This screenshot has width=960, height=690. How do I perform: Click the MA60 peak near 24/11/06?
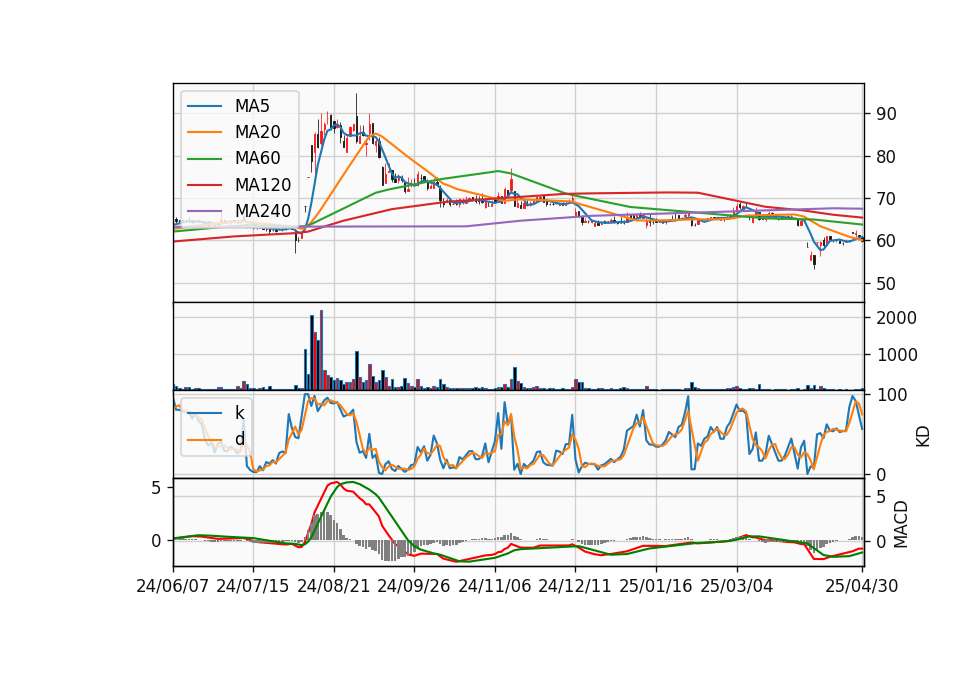coord(498,171)
